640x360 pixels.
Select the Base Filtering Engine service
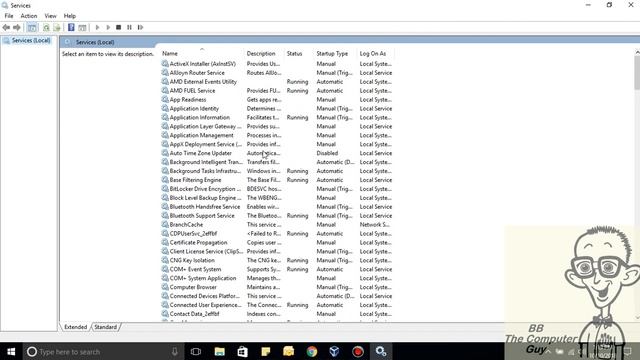195,180
